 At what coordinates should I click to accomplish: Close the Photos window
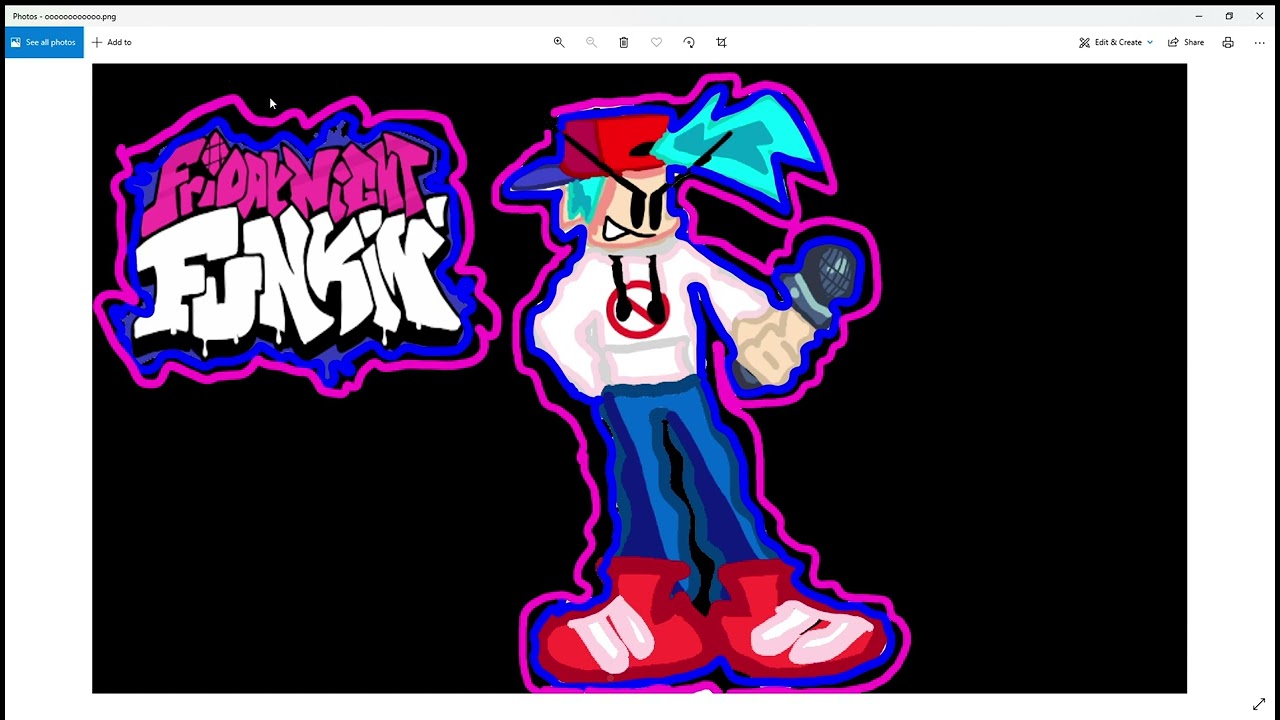[x=1259, y=16]
